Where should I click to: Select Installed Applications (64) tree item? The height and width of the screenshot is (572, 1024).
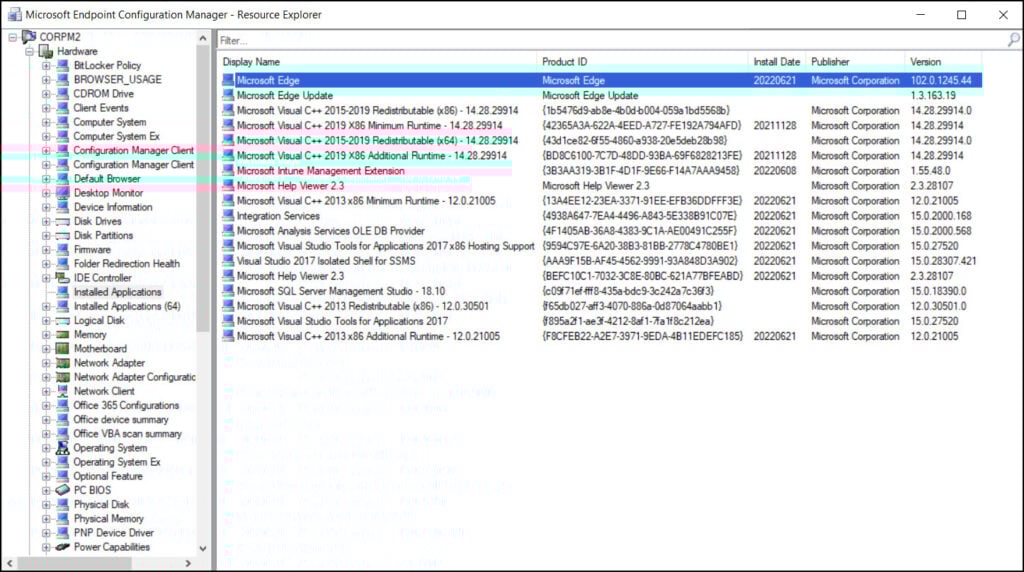coord(127,306)
